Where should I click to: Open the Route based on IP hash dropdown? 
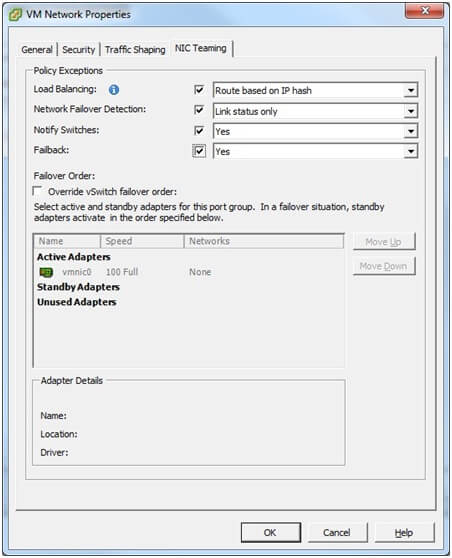coord(315,90)
